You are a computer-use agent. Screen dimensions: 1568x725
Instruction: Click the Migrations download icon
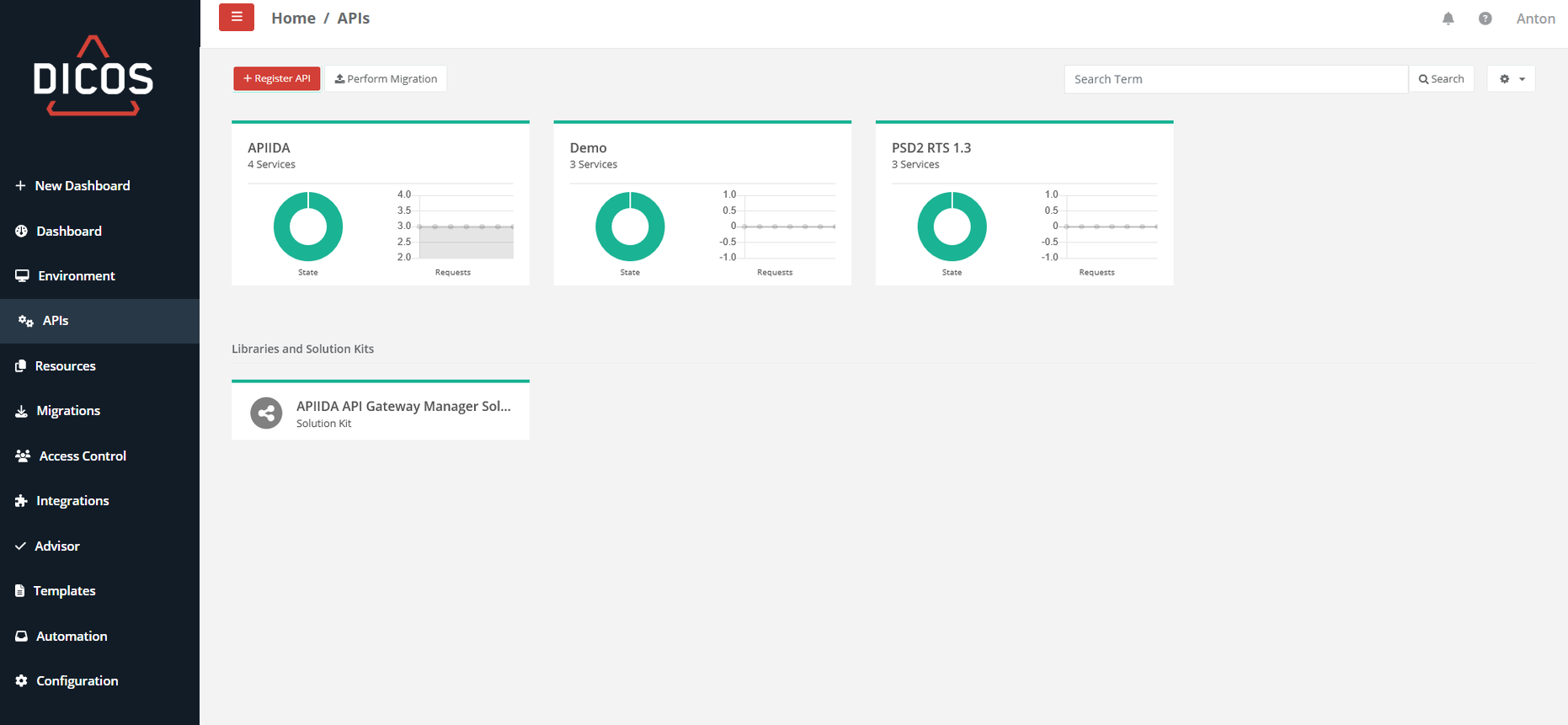coord(21,411)
